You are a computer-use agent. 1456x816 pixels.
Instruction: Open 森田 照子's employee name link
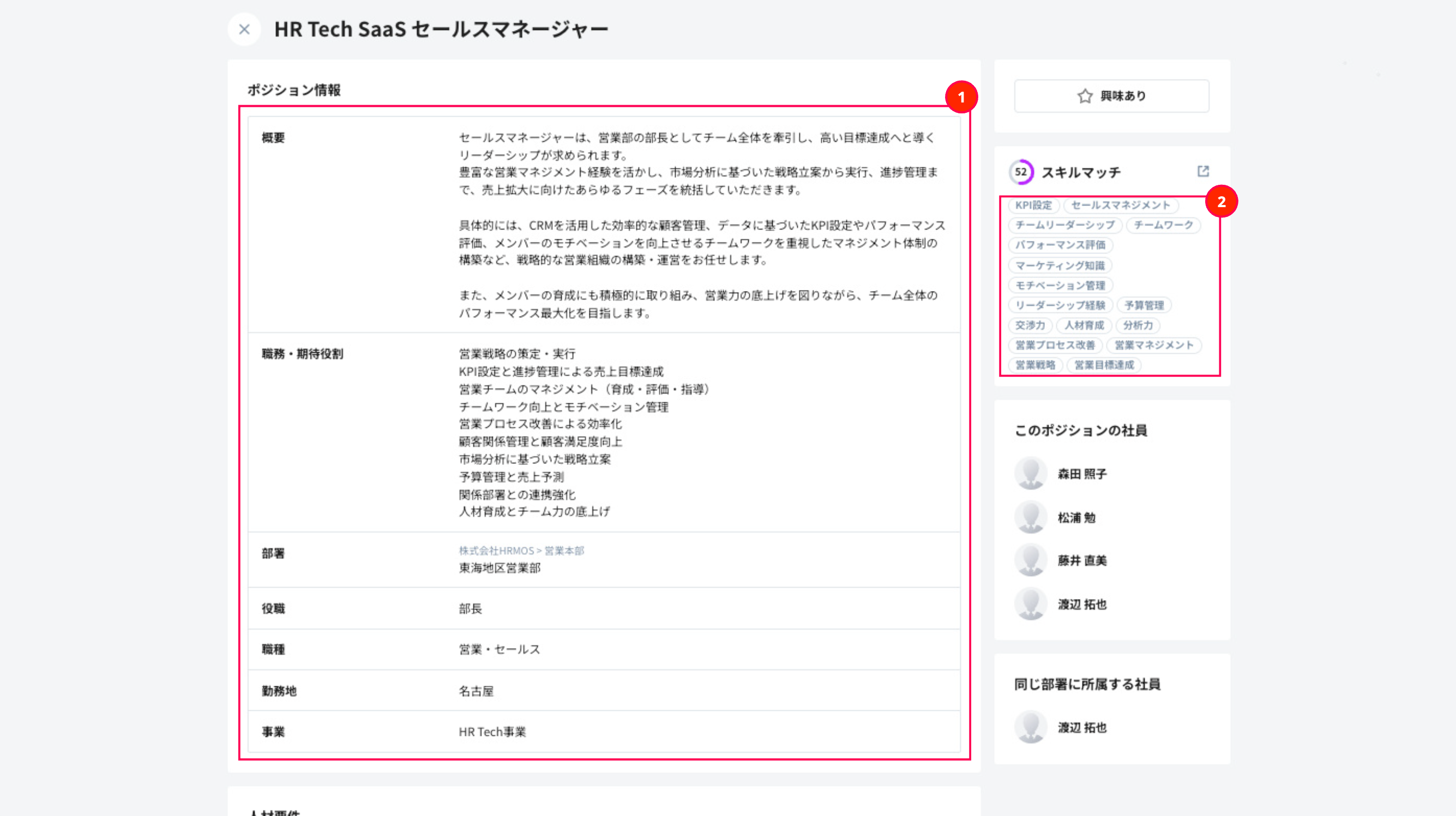click(1082, 474)
